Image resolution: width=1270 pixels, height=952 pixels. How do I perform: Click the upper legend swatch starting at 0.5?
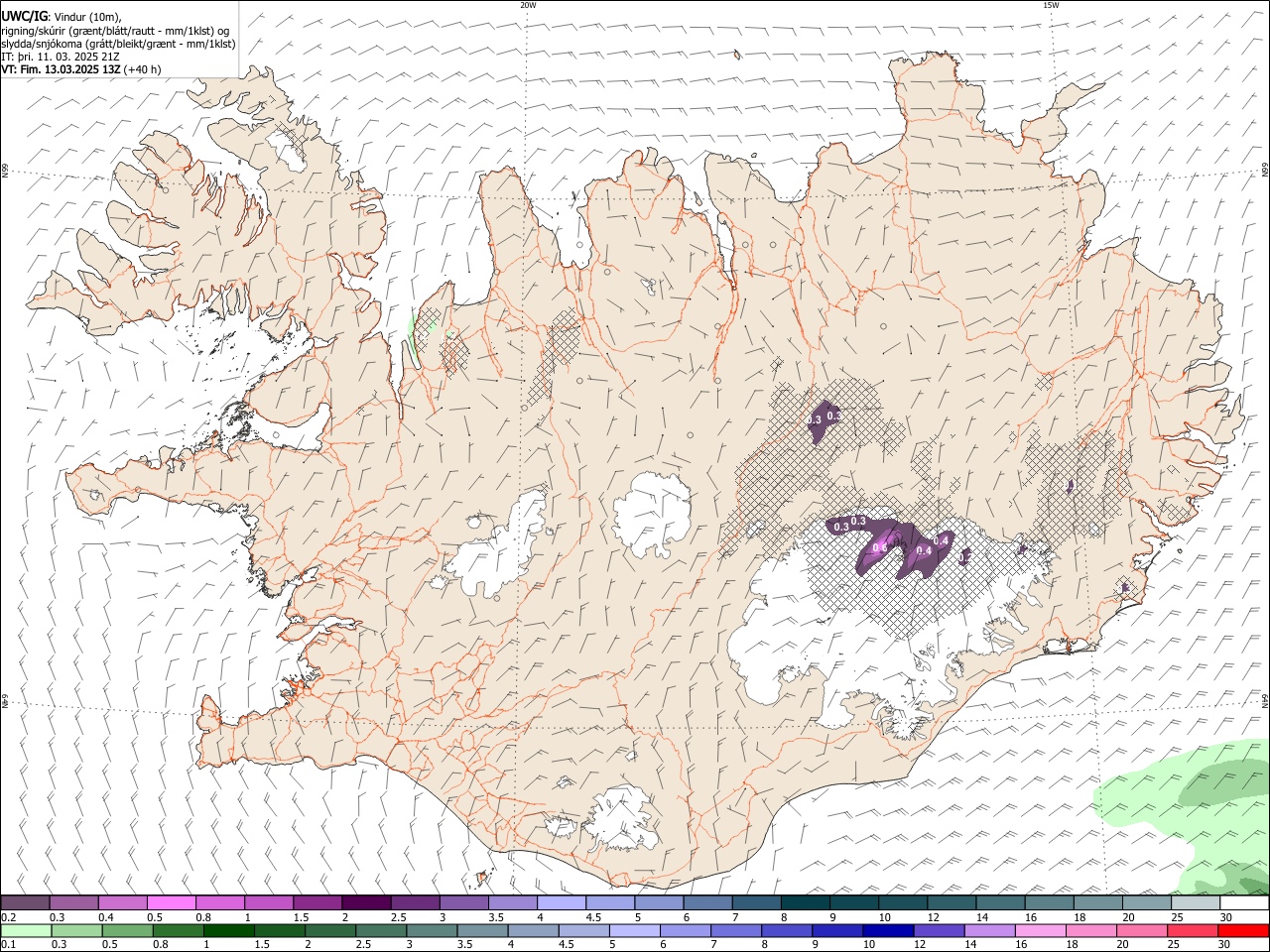click(x=172, y=903)
